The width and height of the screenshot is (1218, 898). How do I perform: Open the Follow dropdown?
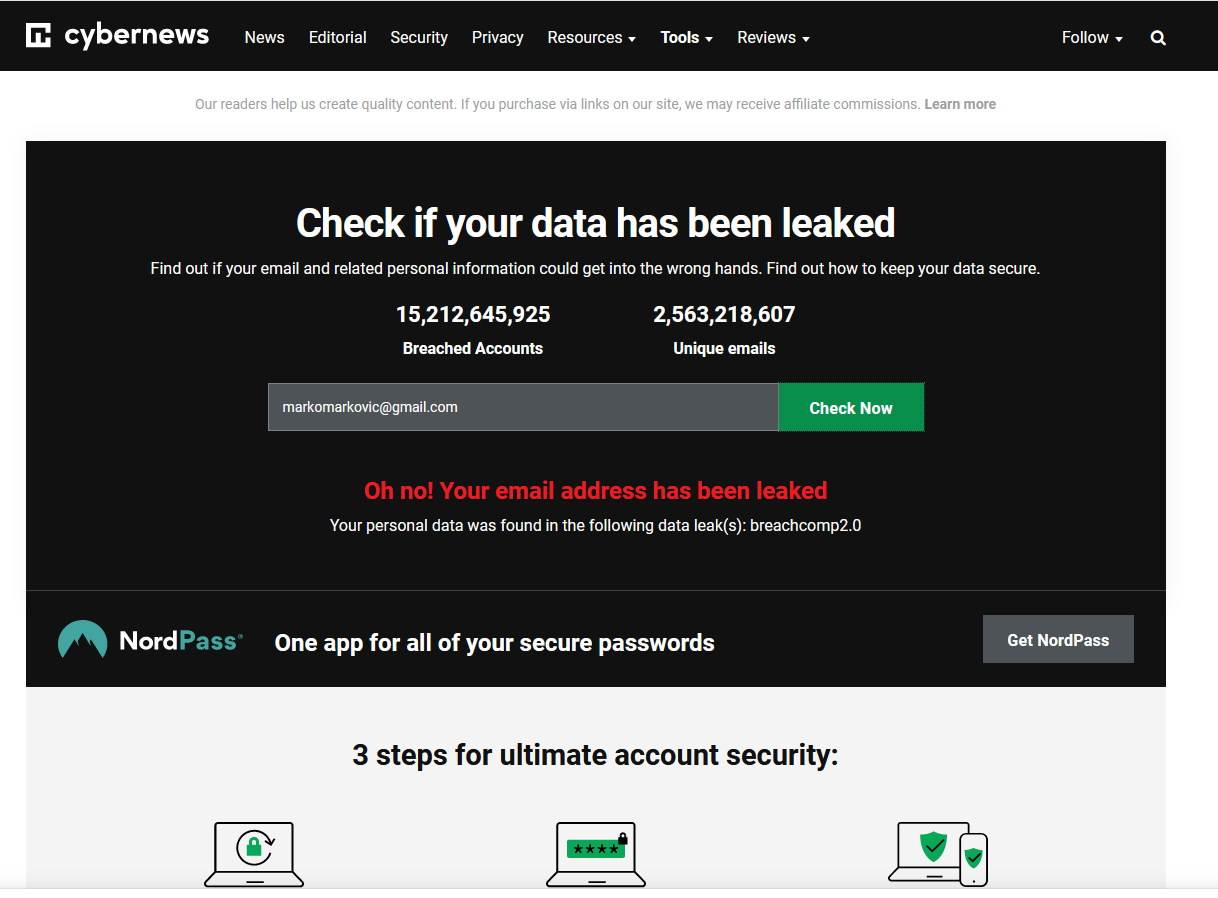click(1090, 37)
